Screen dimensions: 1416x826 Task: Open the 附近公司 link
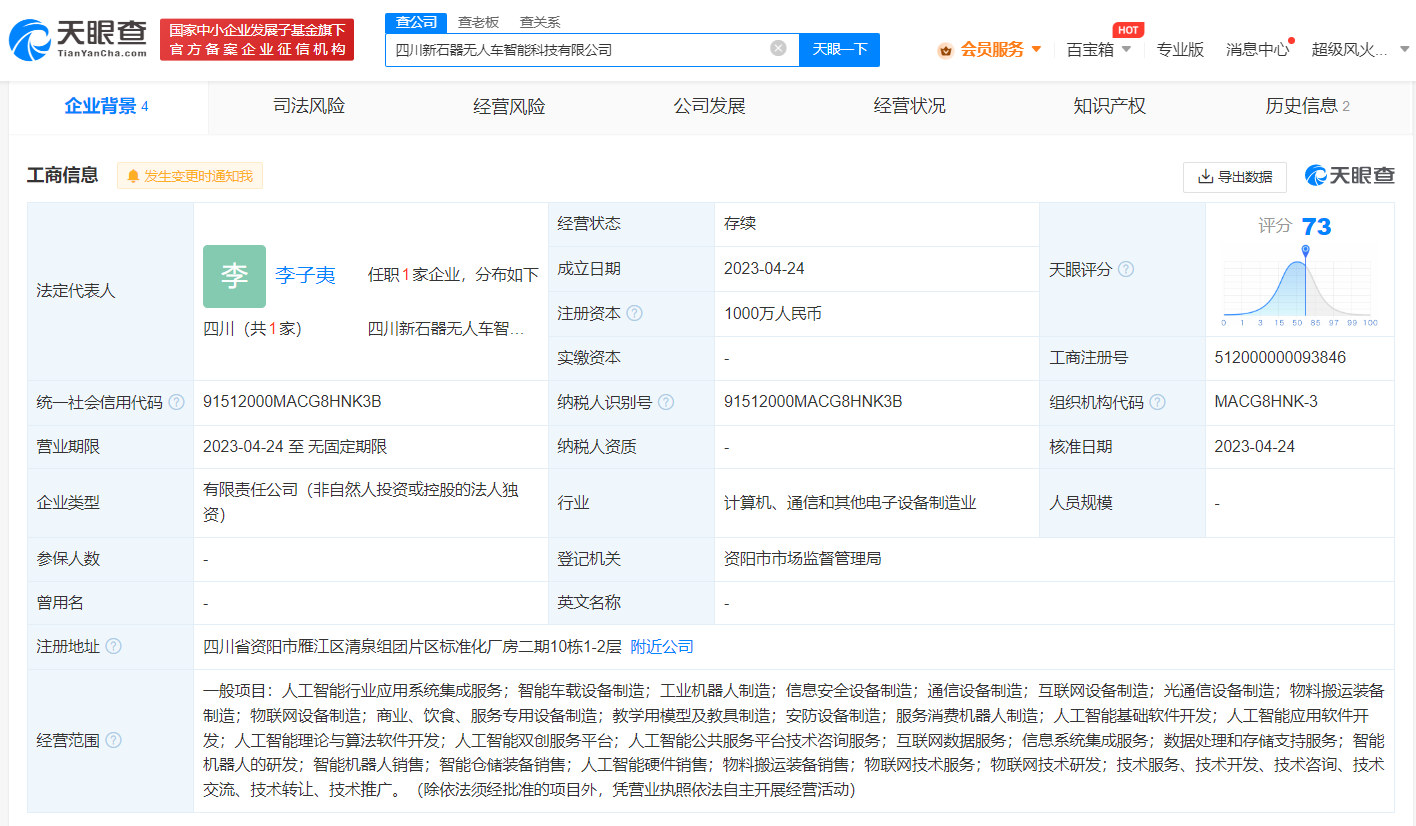point(662,647)
